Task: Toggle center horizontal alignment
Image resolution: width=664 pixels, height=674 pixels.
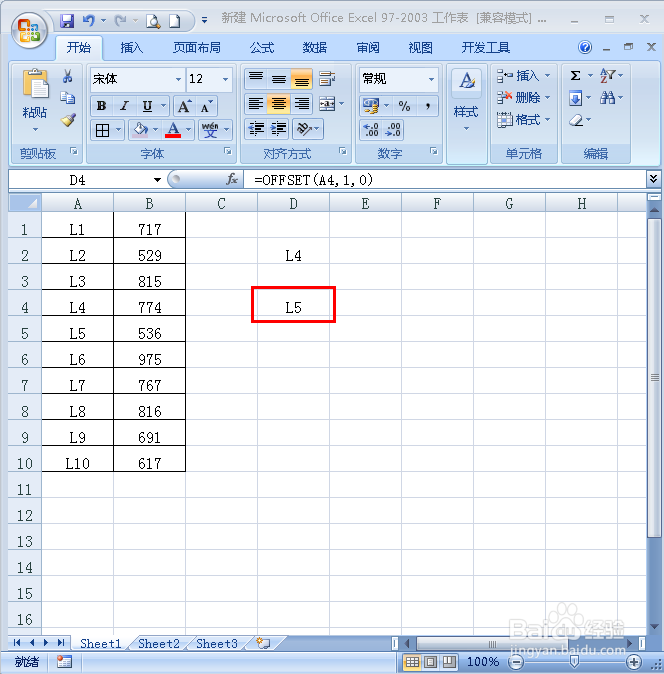Action: (278, 104)
